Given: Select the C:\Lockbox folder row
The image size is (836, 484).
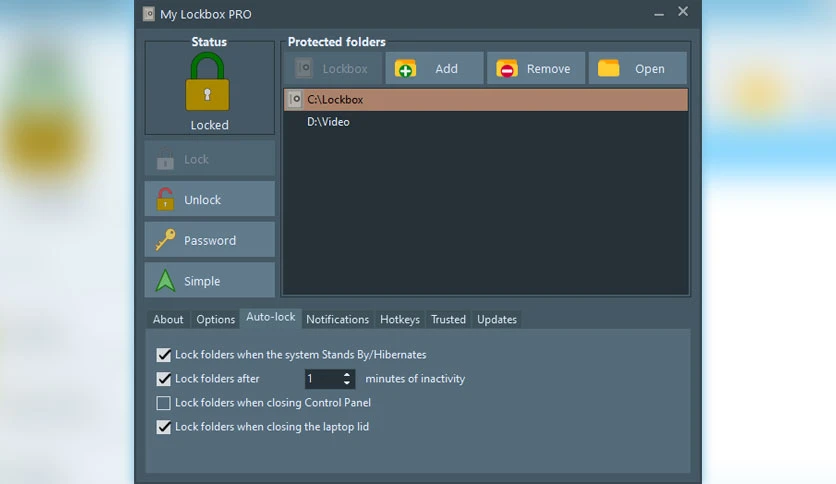Looking at the screenshot, I should coord(486,100).
